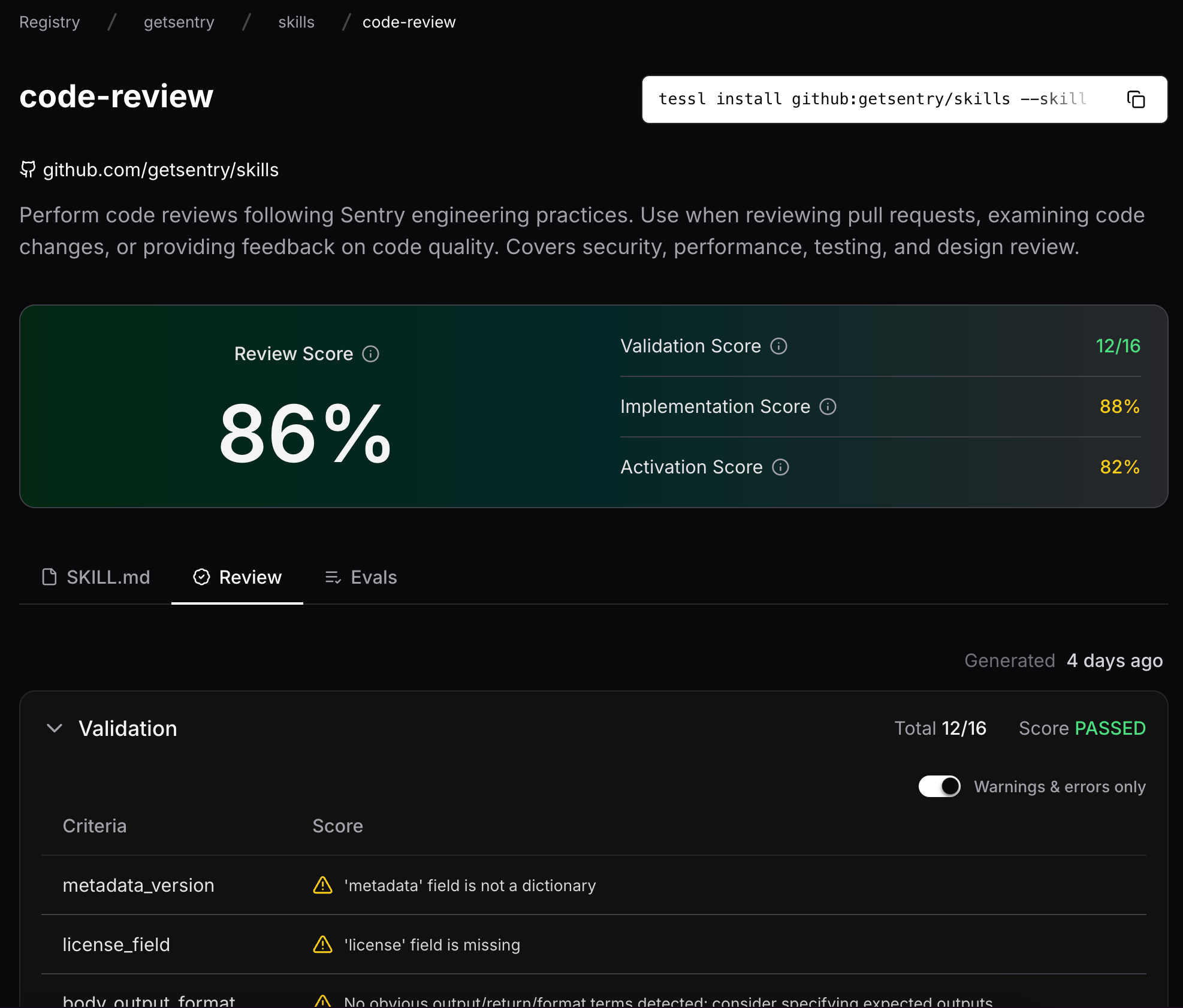Image resolution: width=1183 pixels, height=1008 pixels.
Task: Select the Review tab
Action: point(237,577)
